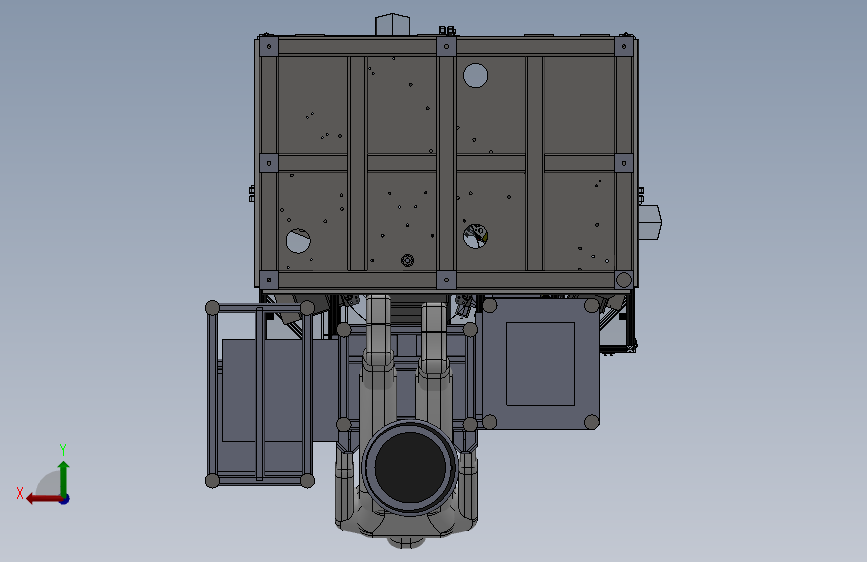Click the red X axis arrow of the triad
Image resolution: width=867 pixels, height=562 pixels.
(x=44, y=499)
